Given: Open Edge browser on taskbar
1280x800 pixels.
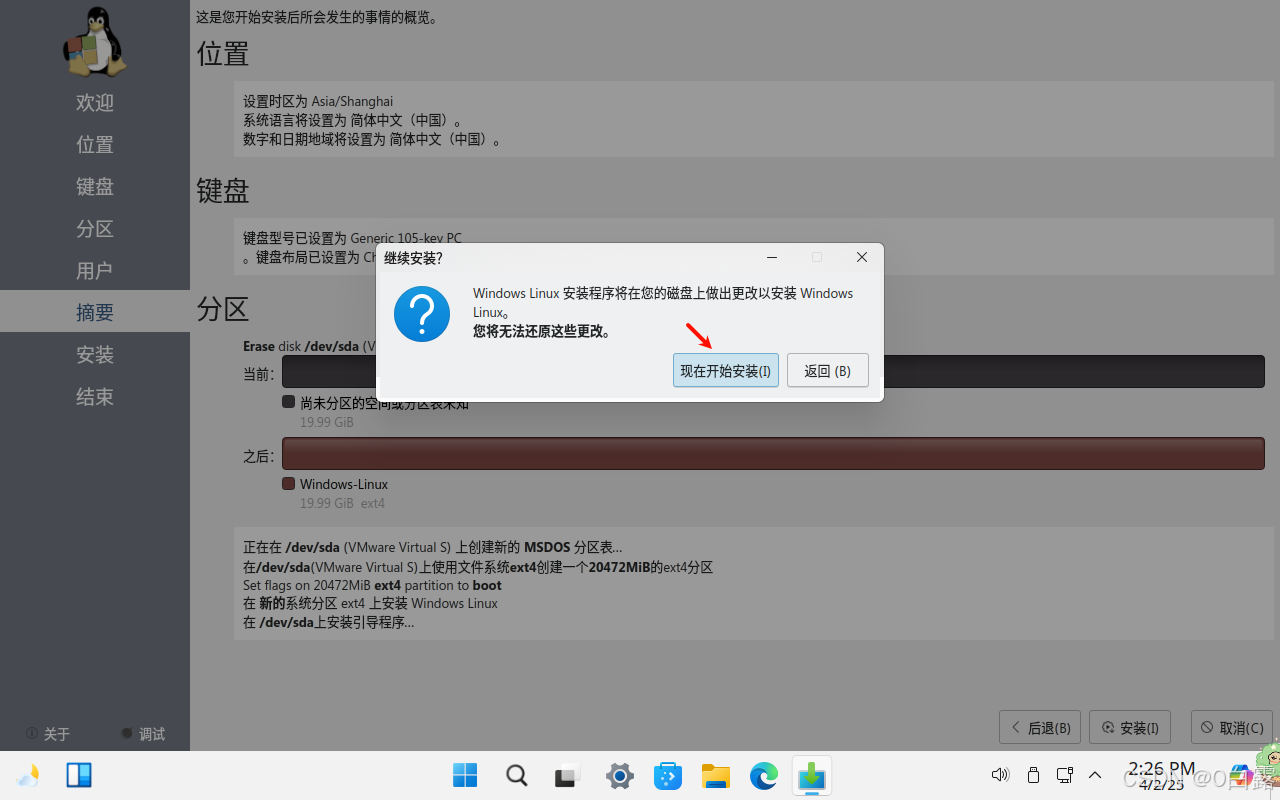Looking at the screenshot, I should pyautogui.click(x=764, y=775).
